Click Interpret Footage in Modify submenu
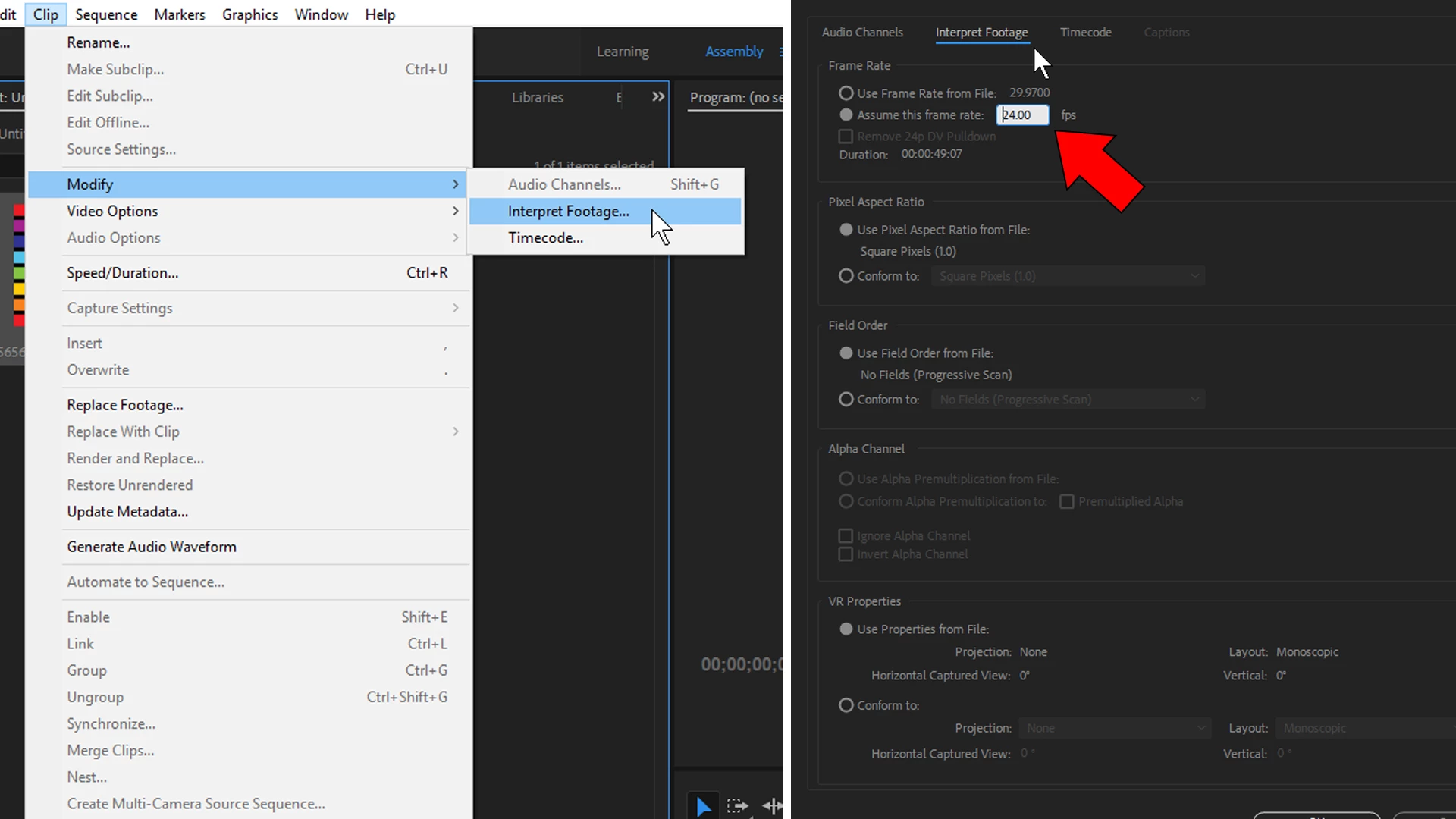Image resolution: width=1456 pixels, height=819 pixels. [x=568, y=212]
